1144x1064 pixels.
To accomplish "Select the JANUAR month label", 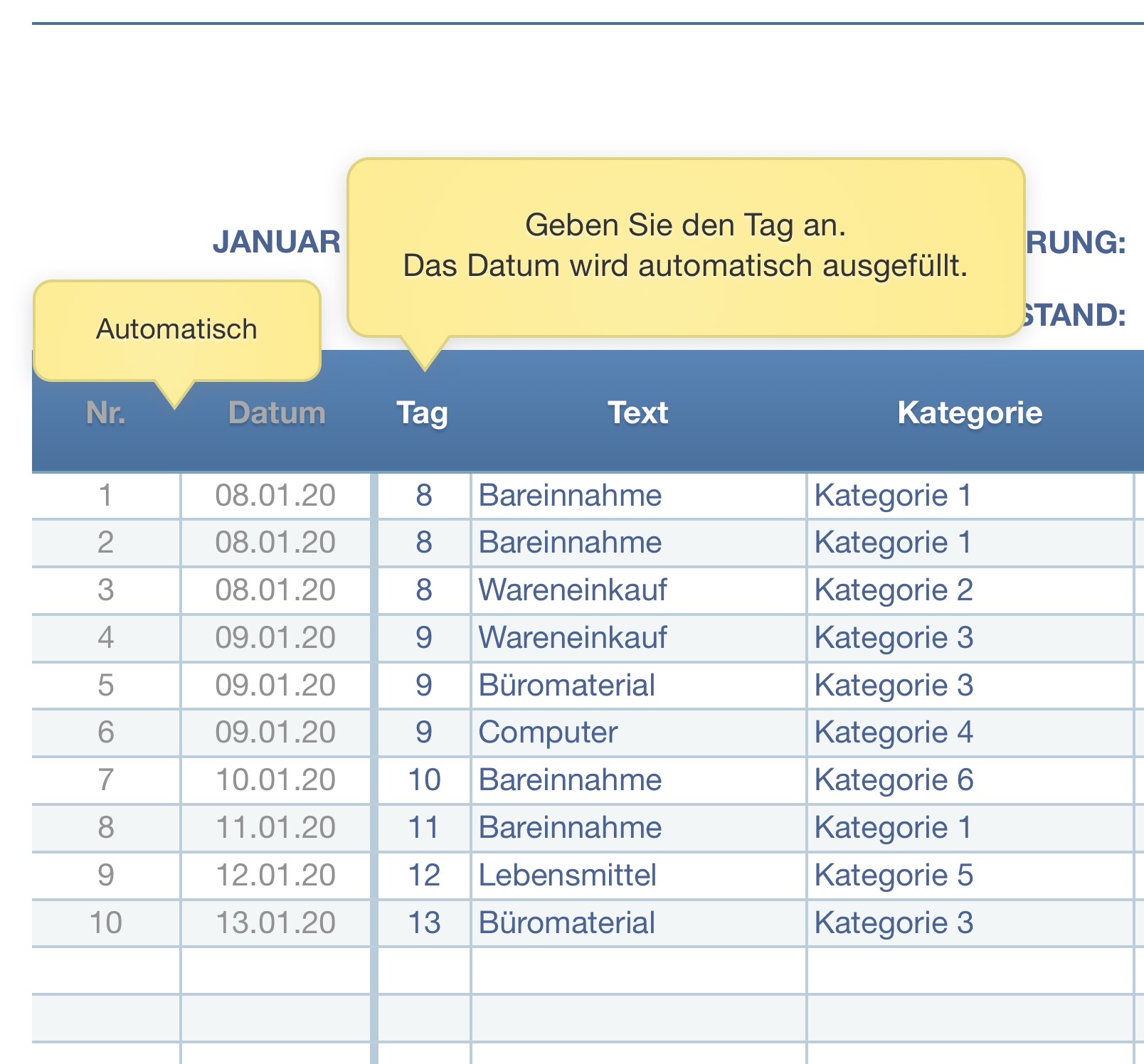I will click(276, 243).
